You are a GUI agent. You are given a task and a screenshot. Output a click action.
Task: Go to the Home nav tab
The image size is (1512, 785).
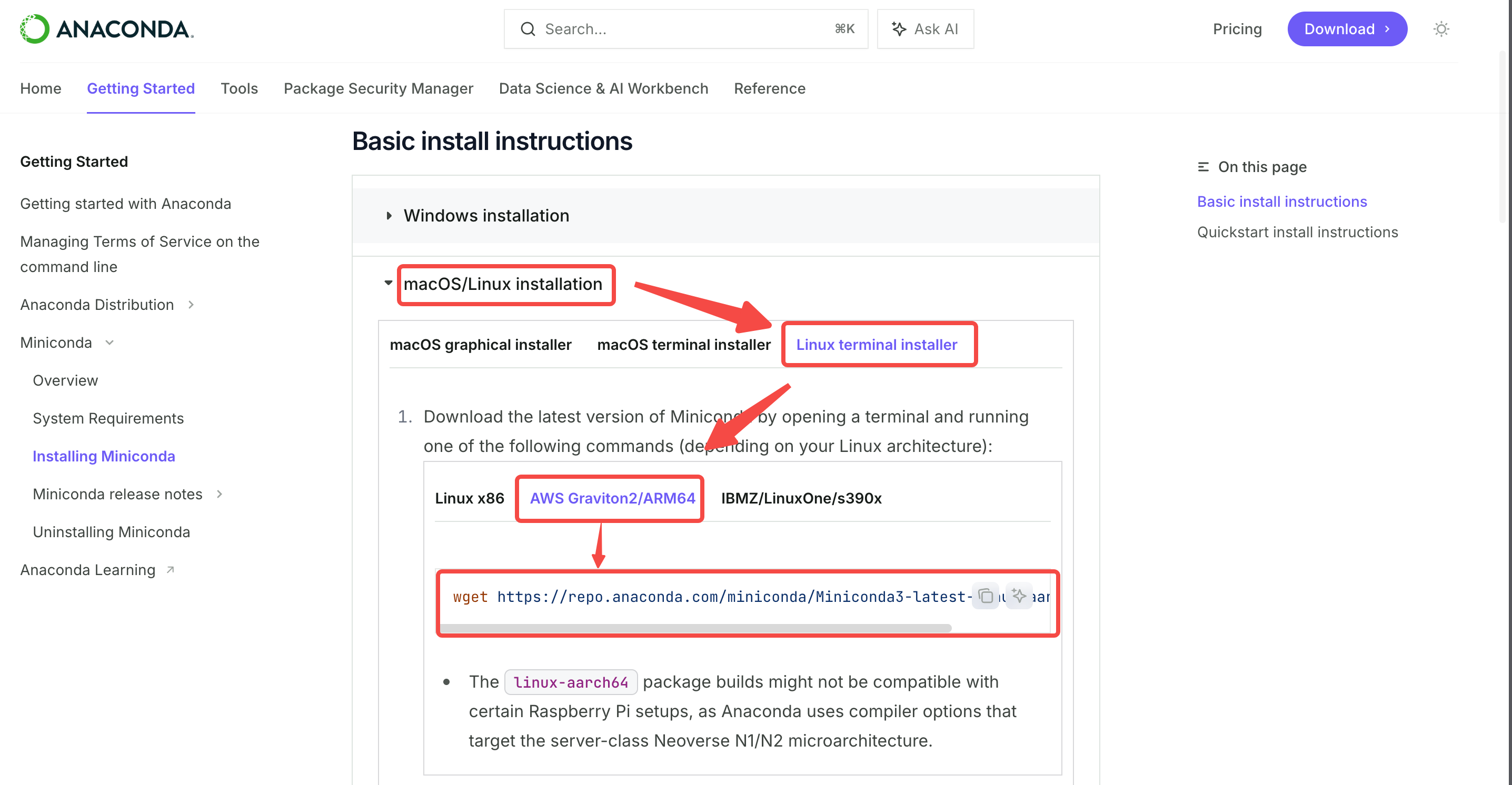[41, 88]
